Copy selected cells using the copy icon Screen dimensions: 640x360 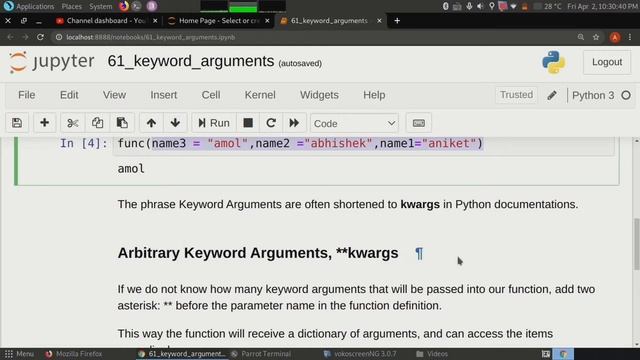coord(97,123)
